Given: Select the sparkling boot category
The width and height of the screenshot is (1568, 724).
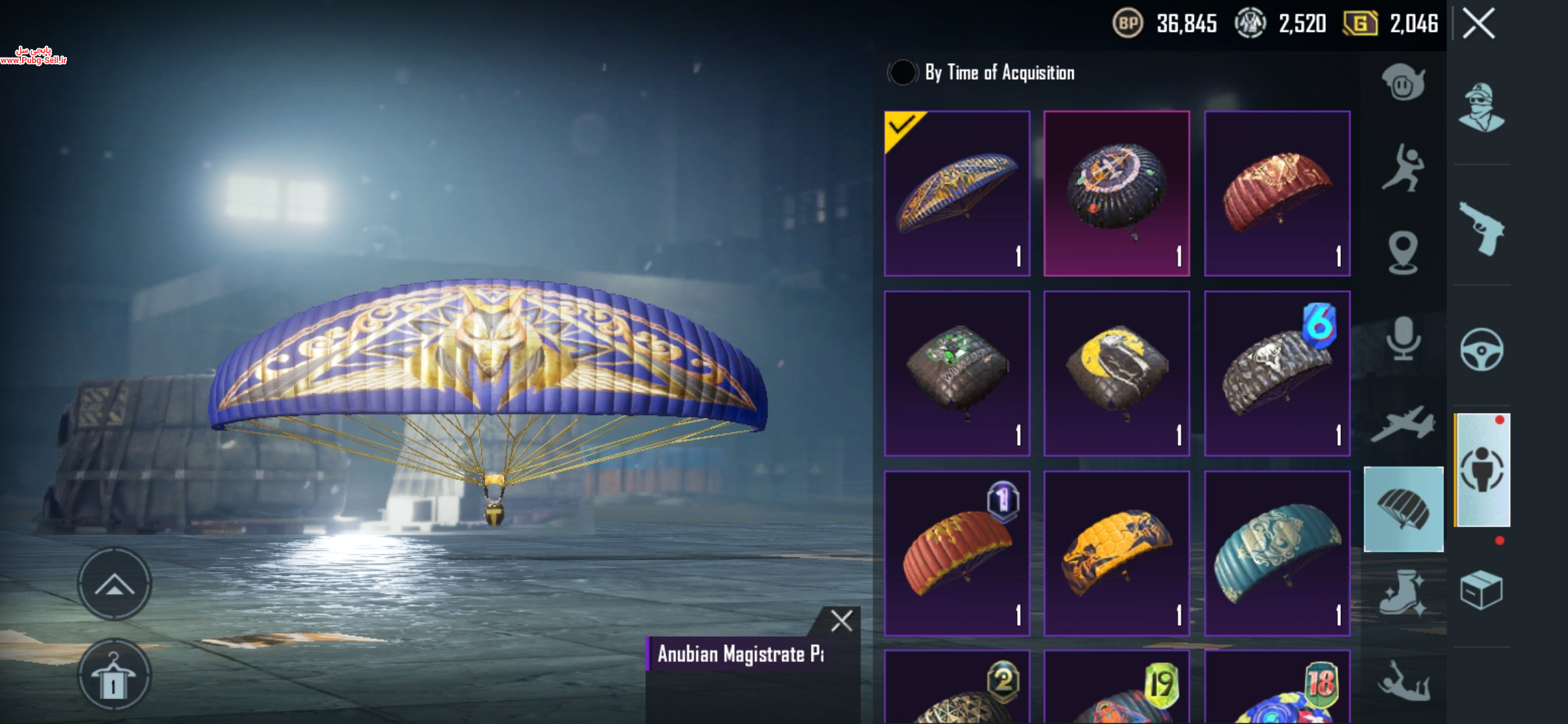Looking at the screenshot, I should point(1402,592).
